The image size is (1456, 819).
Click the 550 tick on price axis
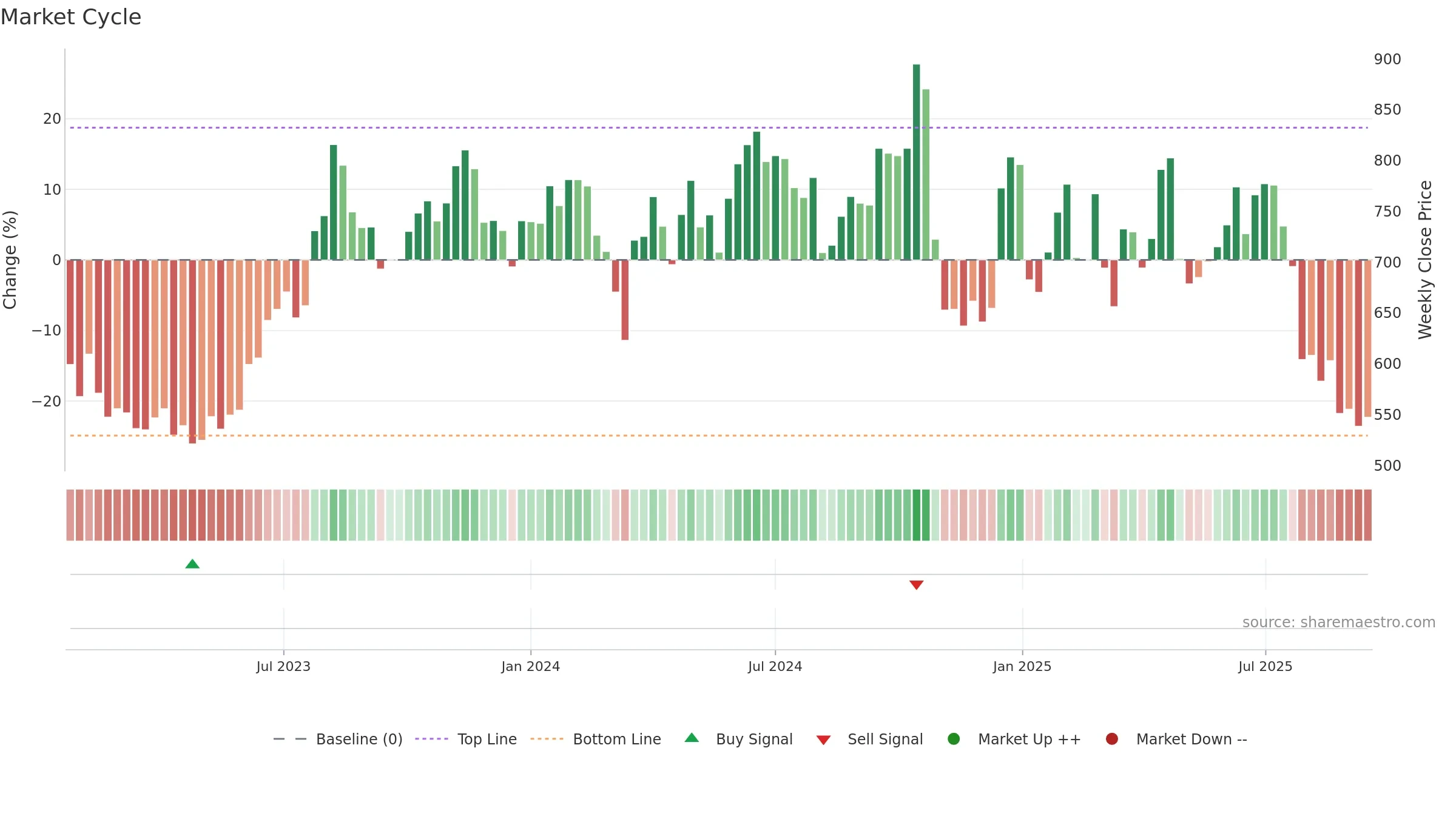(x=1387, y=415)
